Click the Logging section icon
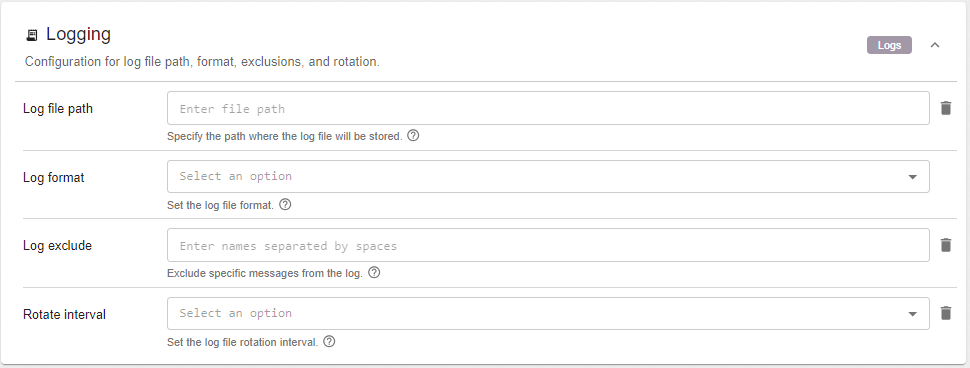This screenshot has width=970, height=368. (x=32, y=35)
